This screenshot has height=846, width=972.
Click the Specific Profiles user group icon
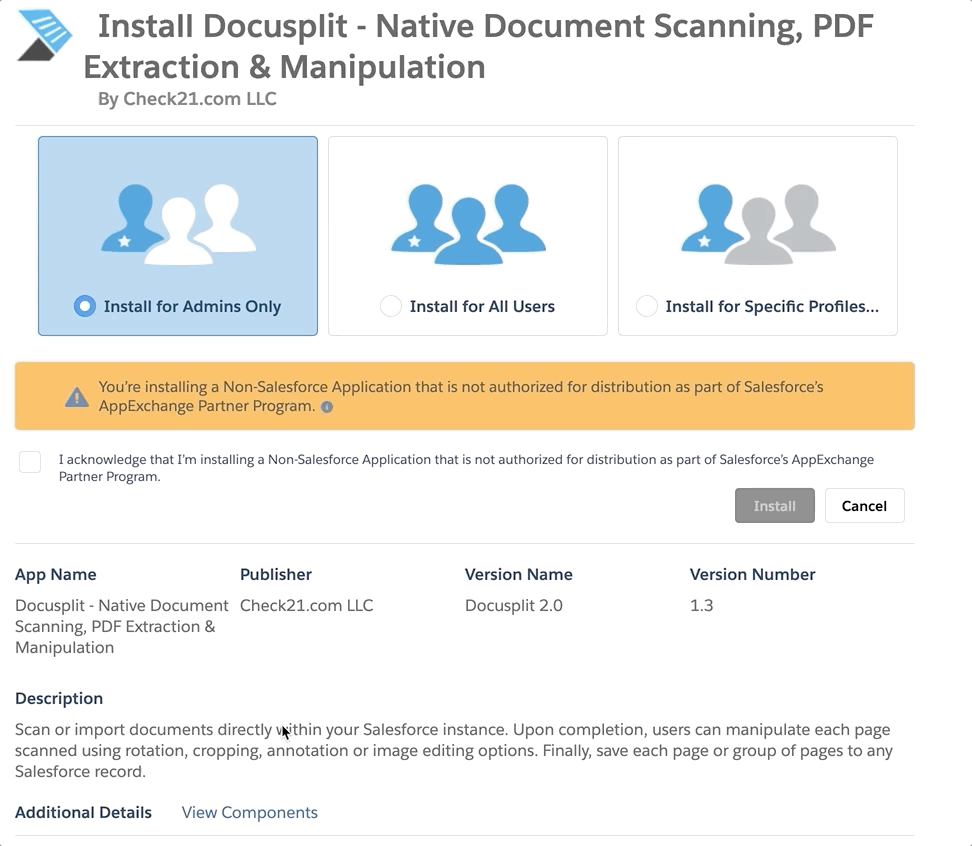click(758, 224)
